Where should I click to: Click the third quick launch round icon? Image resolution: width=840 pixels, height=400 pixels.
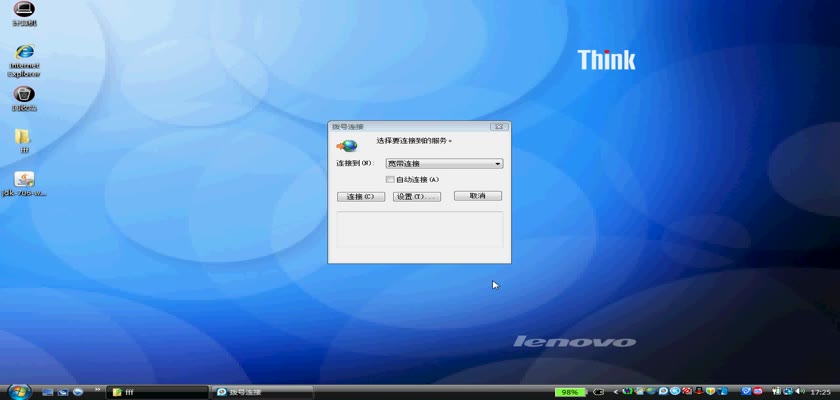click(x=78, y=392)
